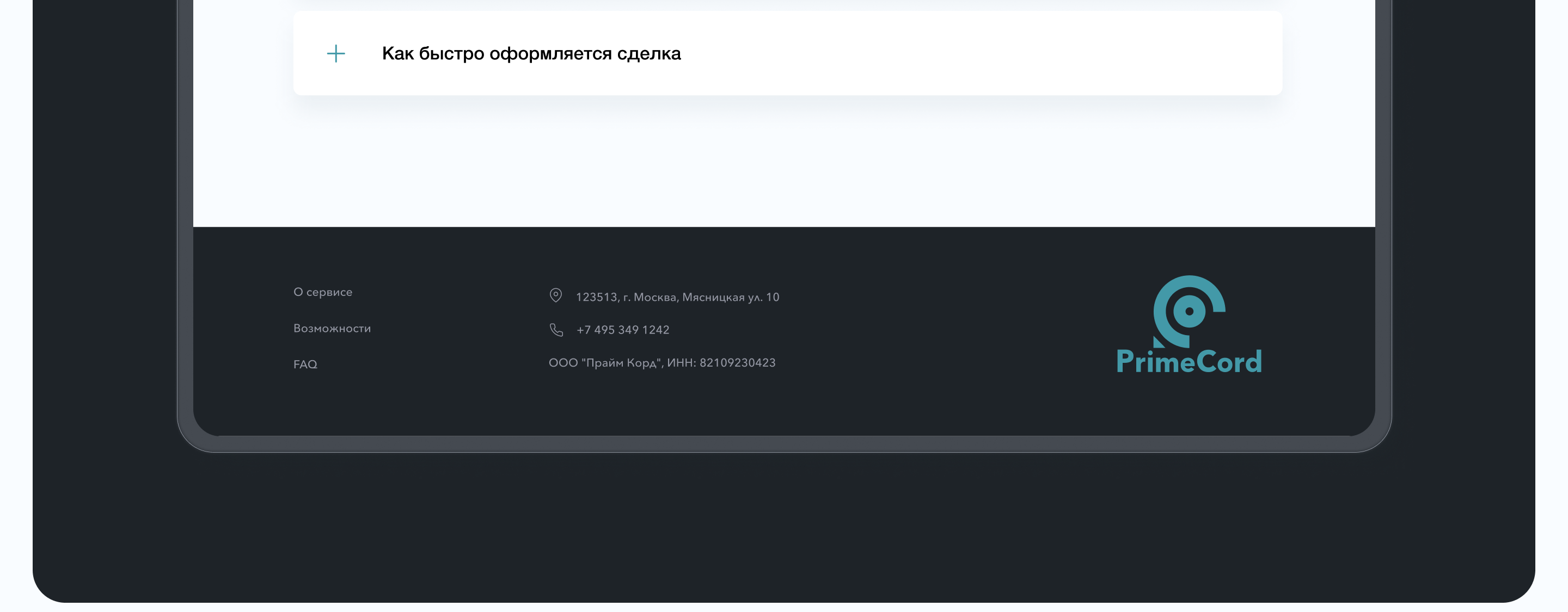Select the postal code 123513
Screen dimensions: 1568x612
click(596, 298)
